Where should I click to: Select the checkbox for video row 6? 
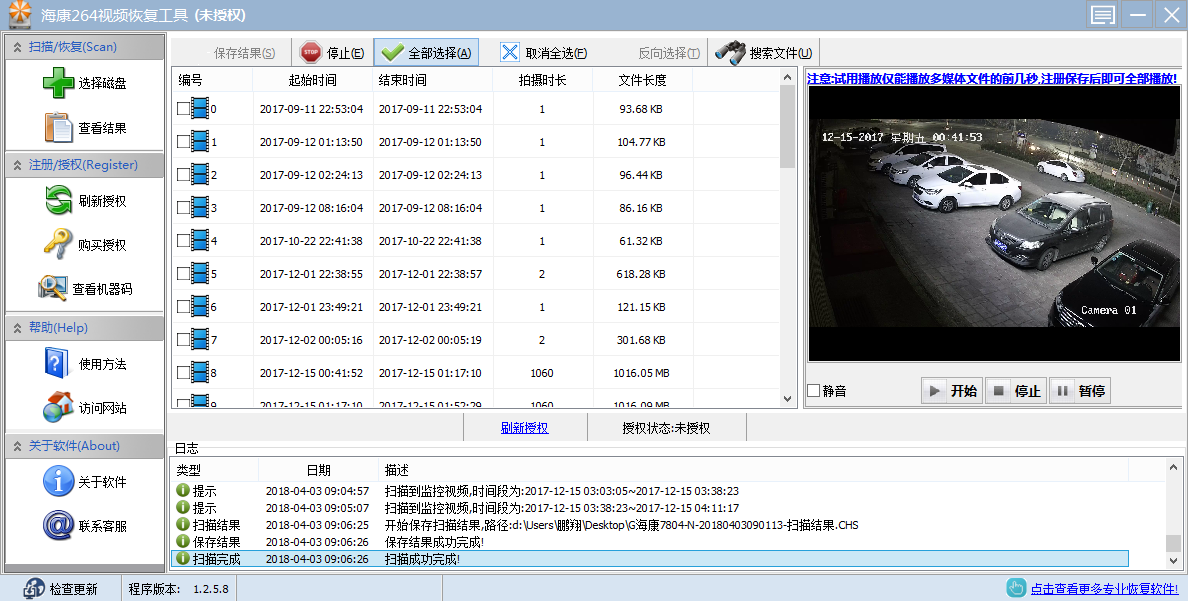click(183, 306)
